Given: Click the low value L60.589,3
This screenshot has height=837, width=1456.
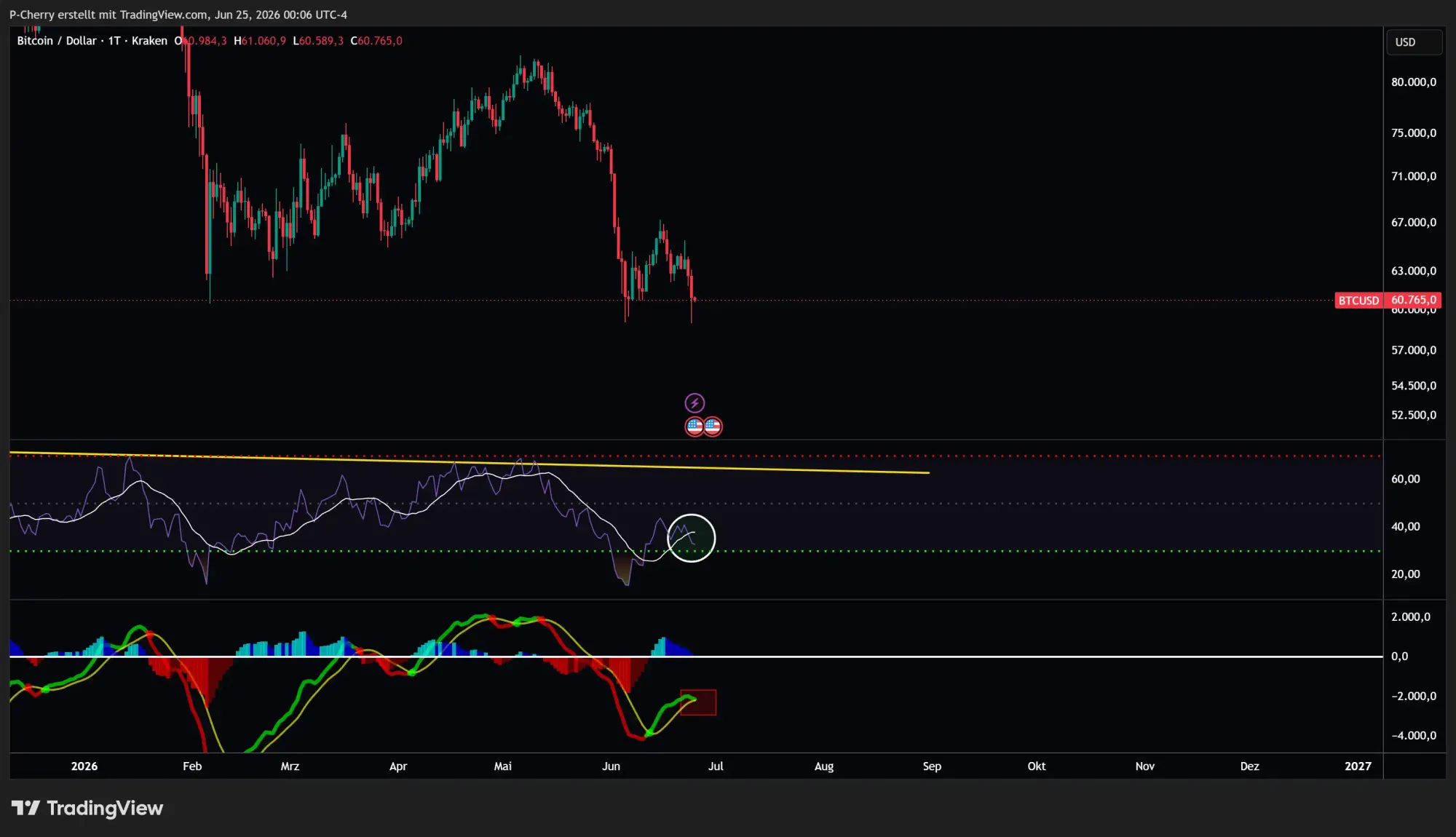Looking at the screenshot, I should (x=318, y=41).
